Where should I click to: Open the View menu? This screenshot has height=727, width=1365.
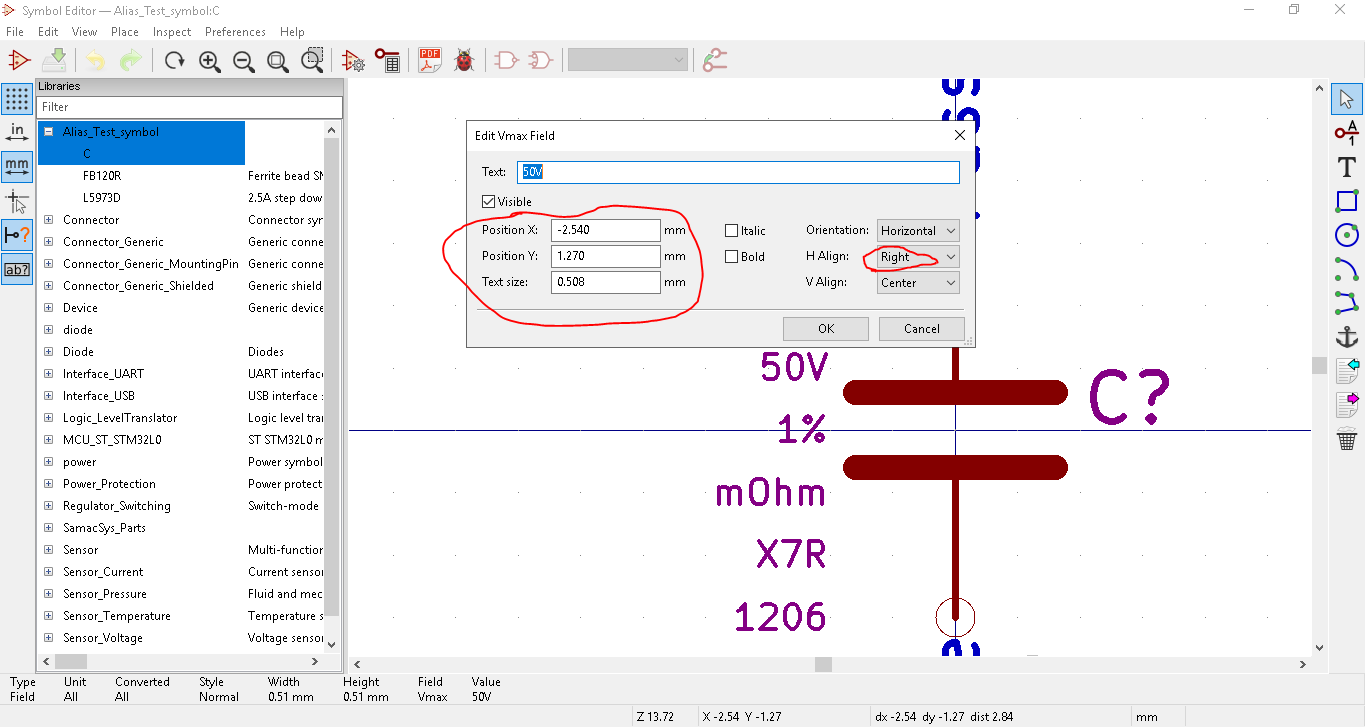85,32
